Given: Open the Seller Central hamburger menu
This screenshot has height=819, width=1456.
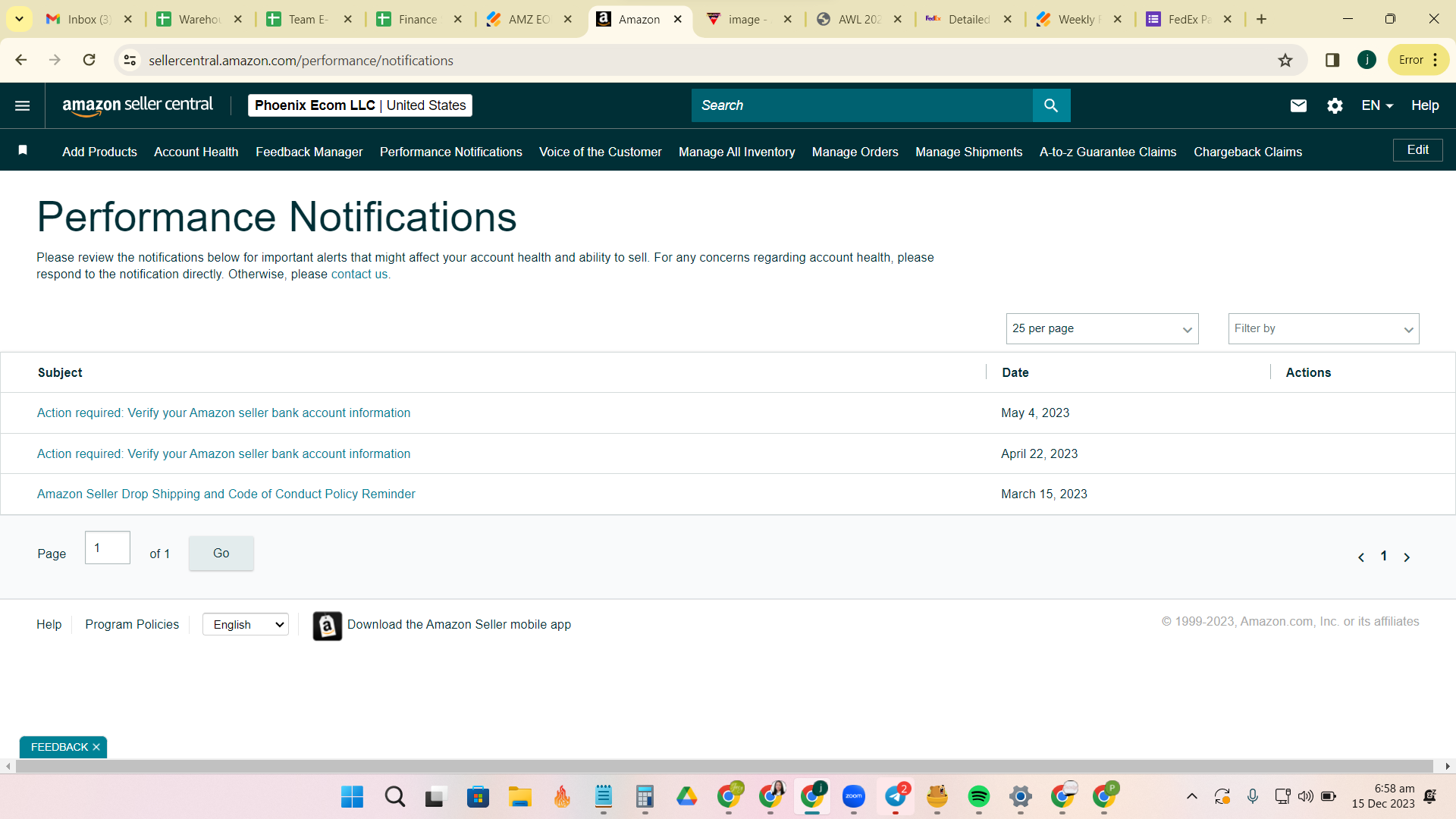Looking at the screenshot, I should (23, 105).
